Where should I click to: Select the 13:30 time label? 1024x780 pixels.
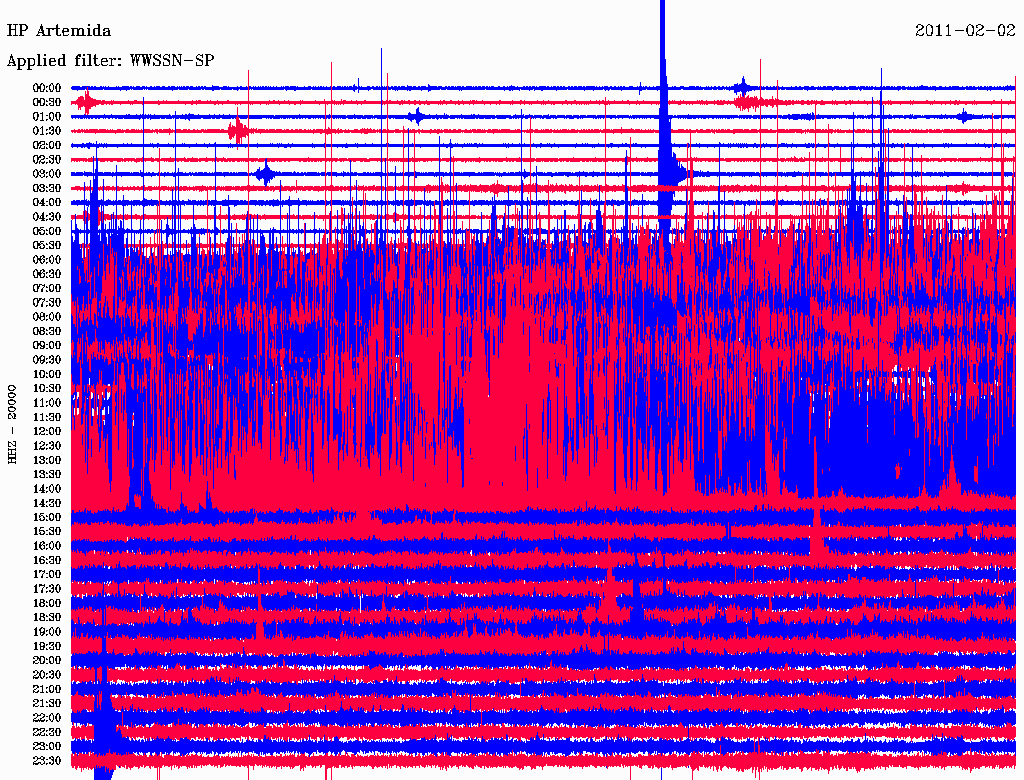(47, 475)
